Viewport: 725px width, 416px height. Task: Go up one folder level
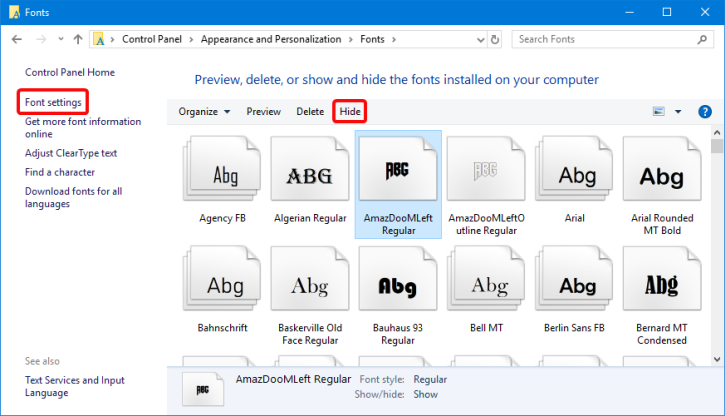coord(78,39)
